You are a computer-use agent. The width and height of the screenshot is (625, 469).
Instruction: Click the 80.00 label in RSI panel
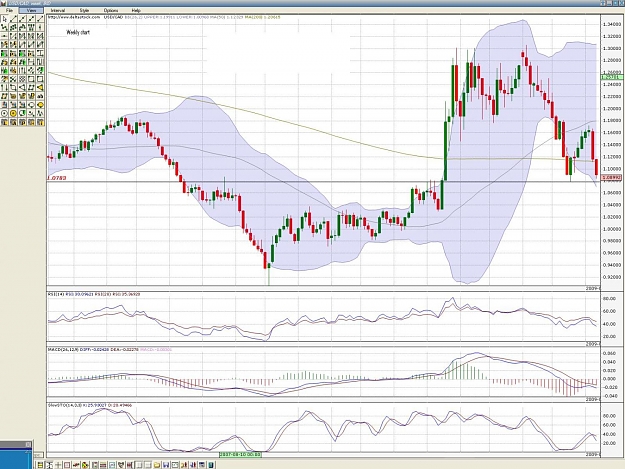coord(610,298)
